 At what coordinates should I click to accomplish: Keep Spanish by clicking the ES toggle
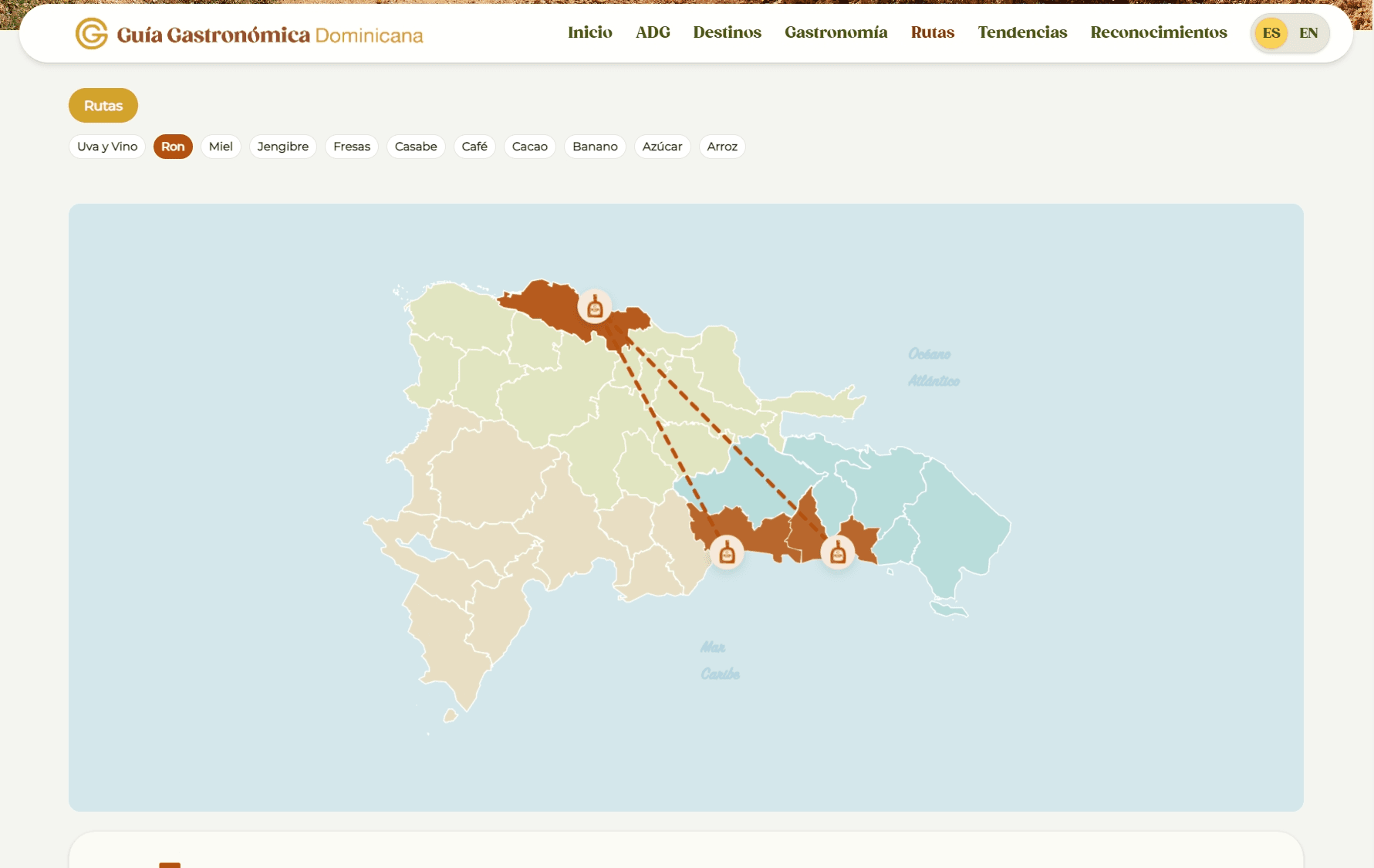(x=1271, y=32)
